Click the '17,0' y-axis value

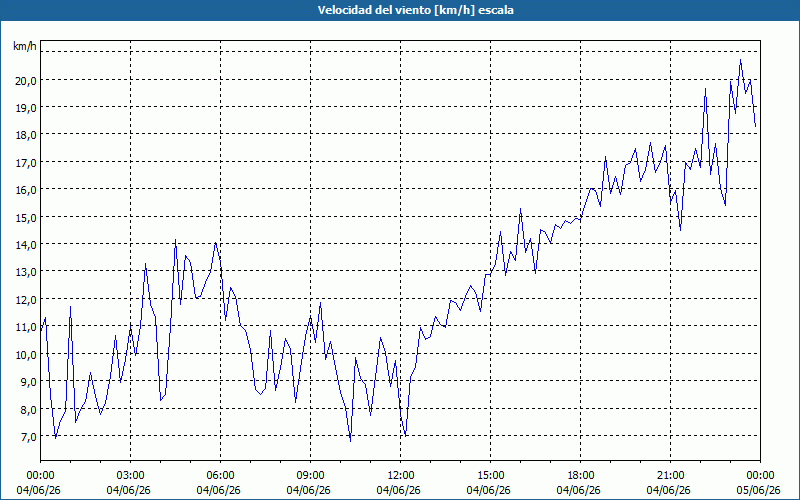pyautogui.click(x=26, y=162)
